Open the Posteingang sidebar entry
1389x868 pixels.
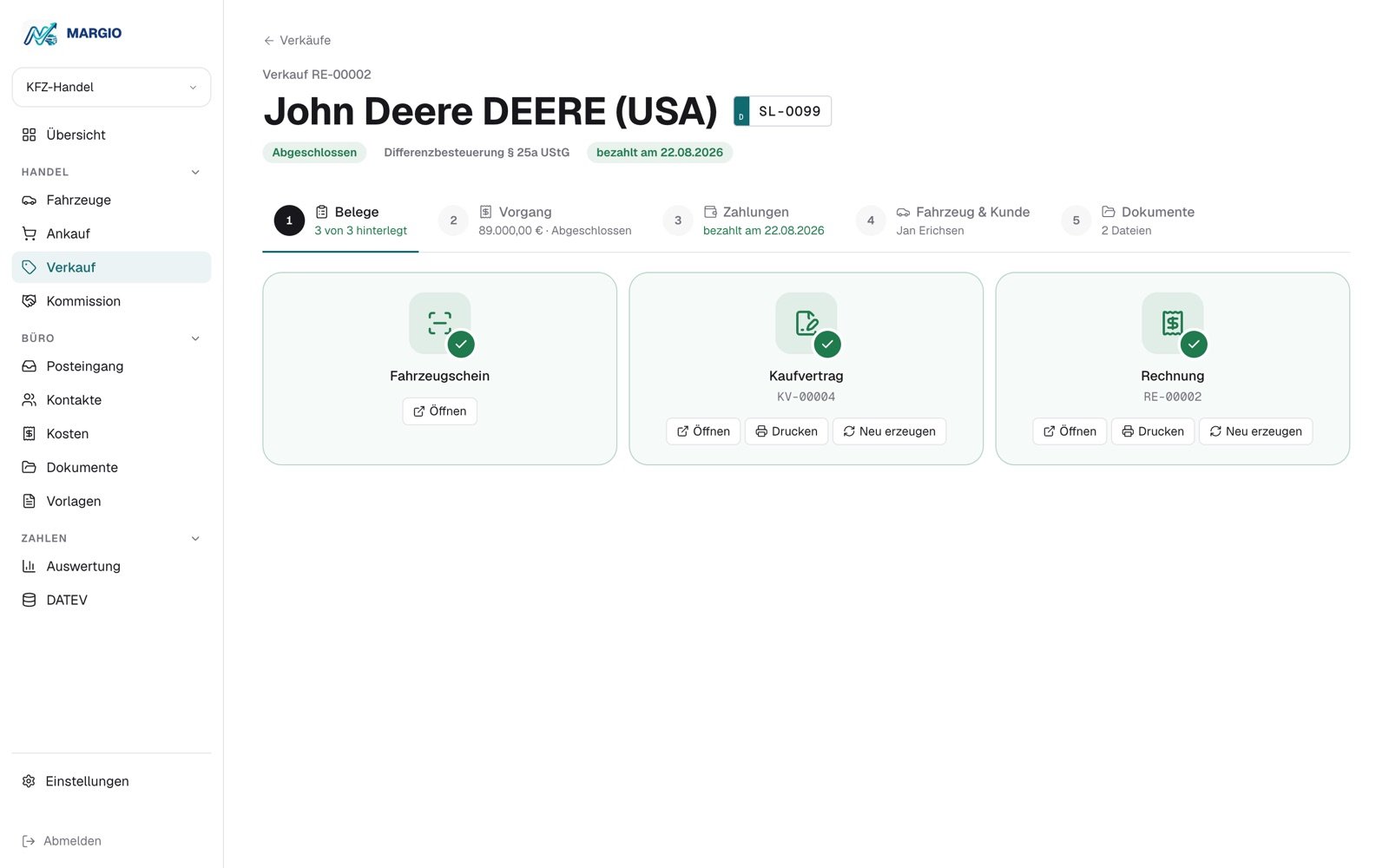tap(111, 366)
